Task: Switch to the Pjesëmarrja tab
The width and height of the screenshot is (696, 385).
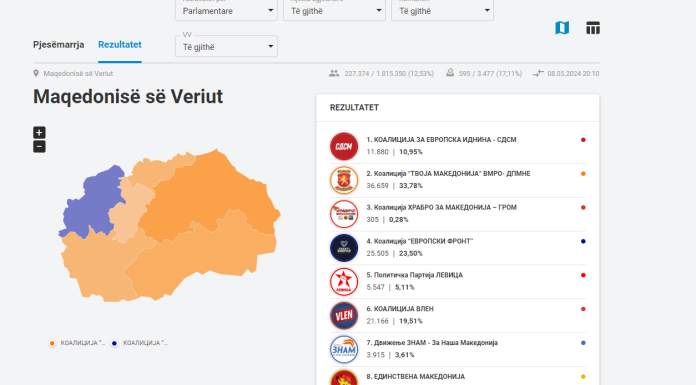Action: pyautogui.click(x=59, y=45)
